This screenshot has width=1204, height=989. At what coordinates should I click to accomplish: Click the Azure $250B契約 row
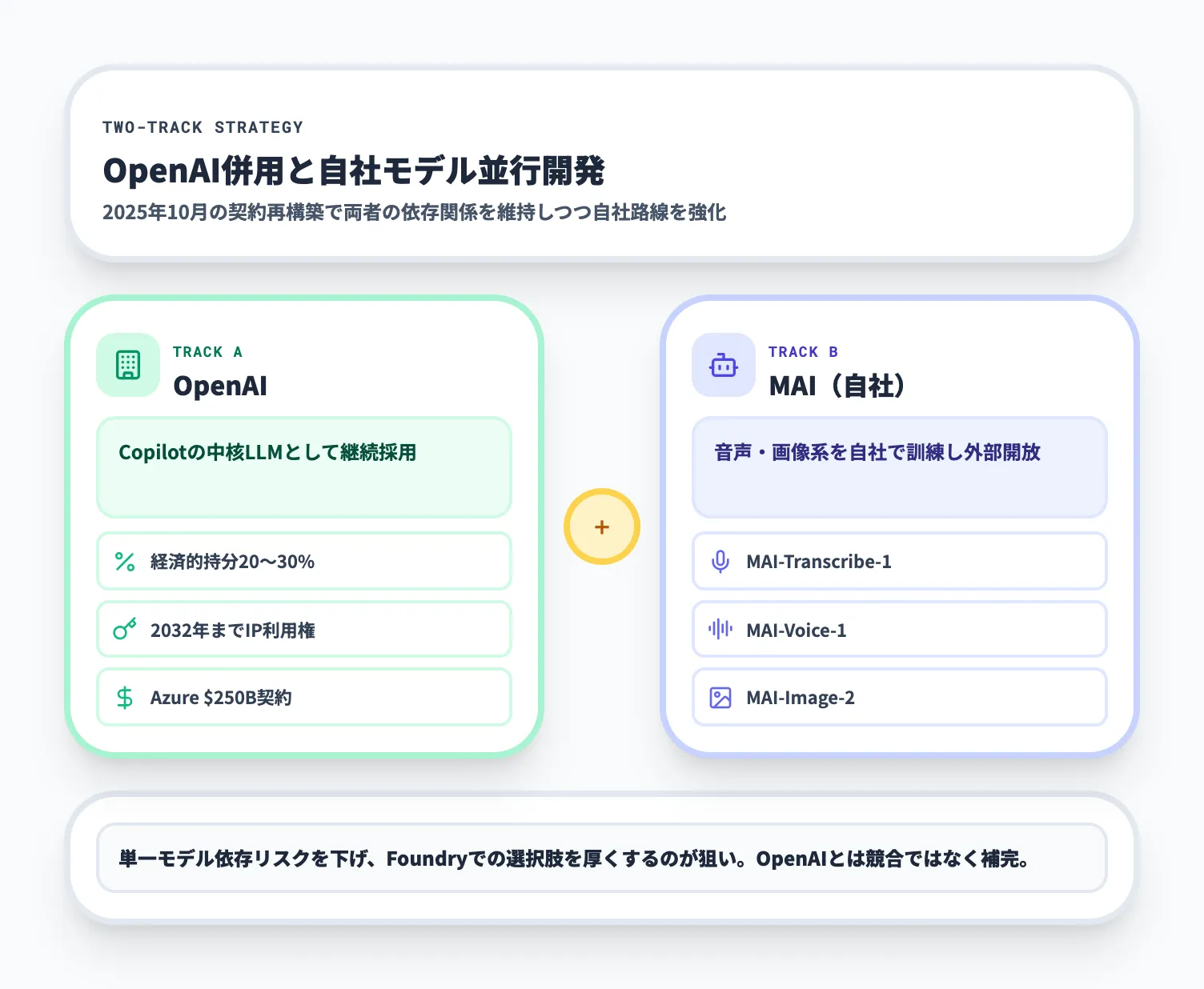point(303,698)
